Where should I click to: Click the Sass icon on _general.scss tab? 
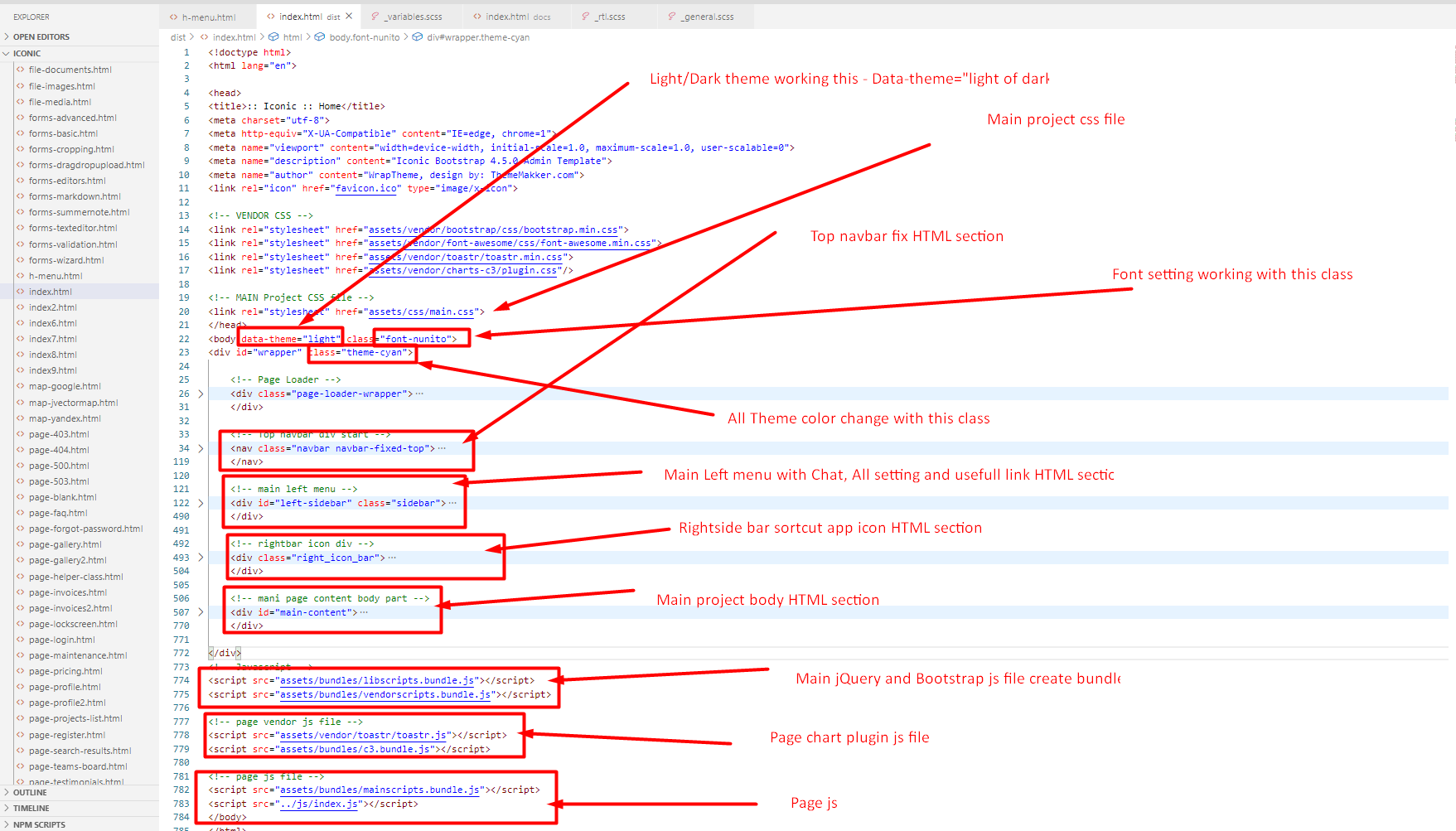point(672,17)
